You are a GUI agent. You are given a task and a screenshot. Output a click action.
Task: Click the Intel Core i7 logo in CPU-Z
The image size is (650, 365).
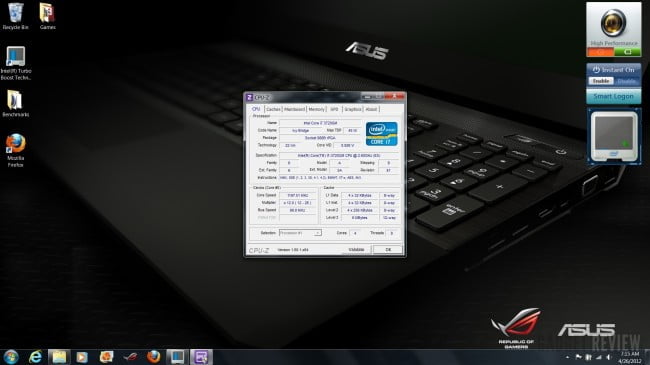pyautogui.click(x=381, y=134)
